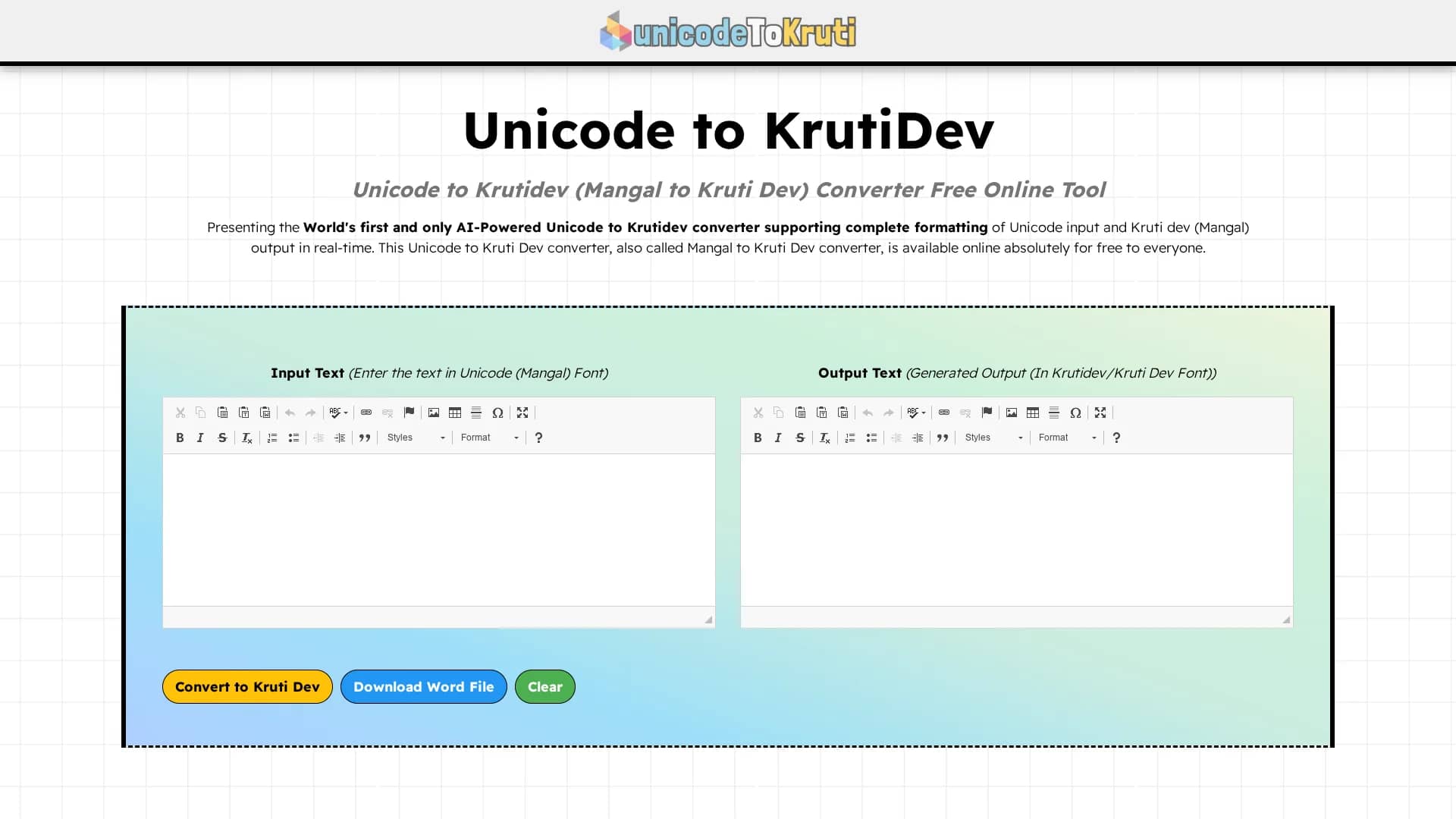Toggle strikethrough in the Input editor
The image size is (1456, 819).
coord(222,438)
